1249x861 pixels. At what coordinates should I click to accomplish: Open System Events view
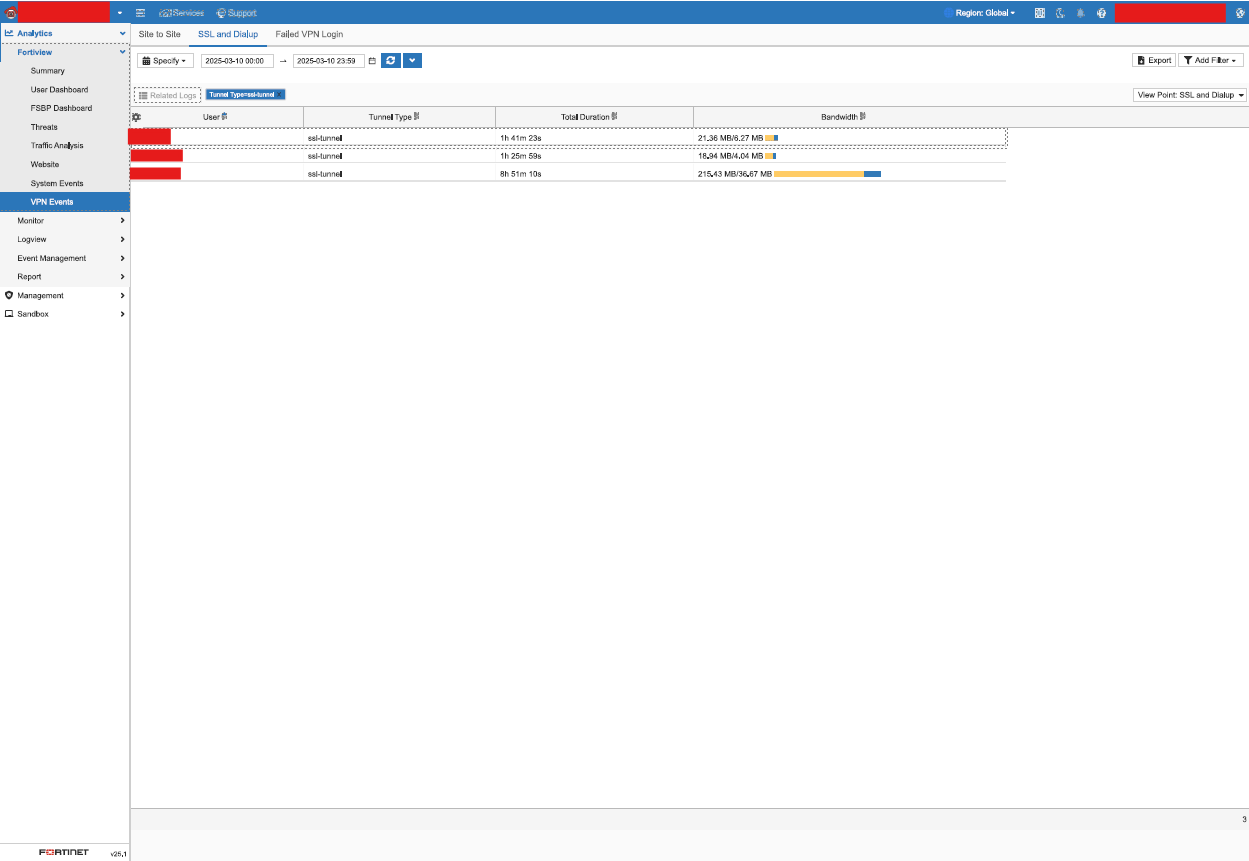pyautogui.click(x=57, y=183)
